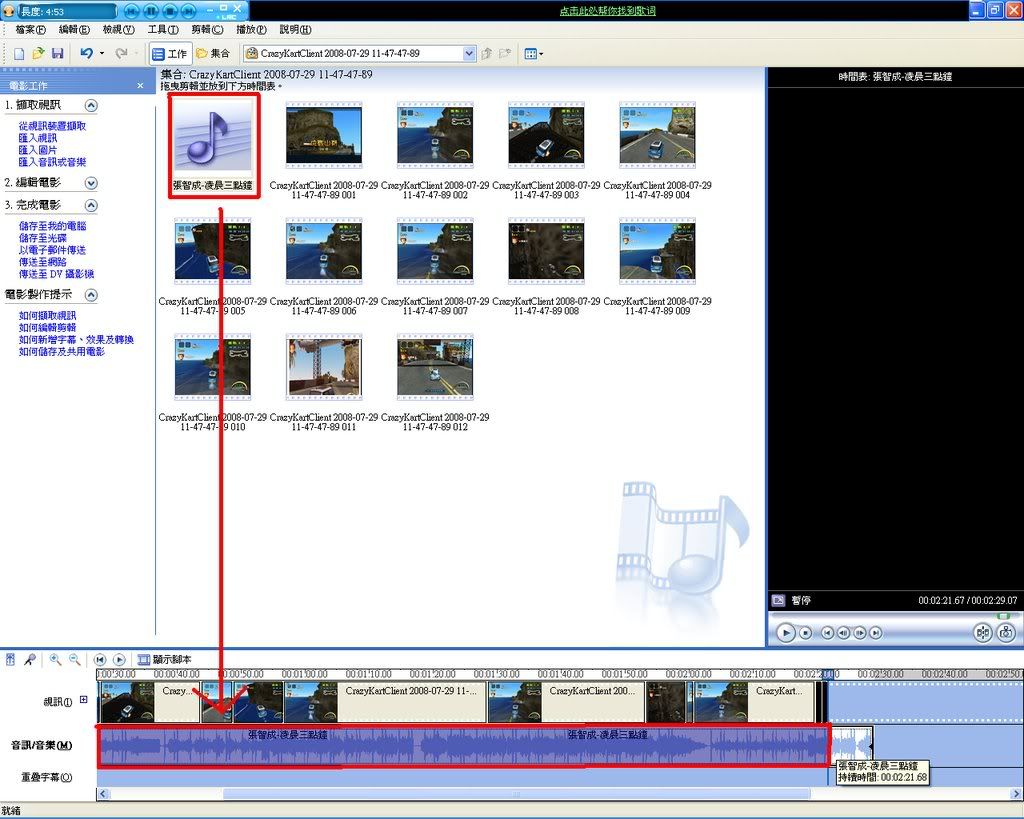Open the 檔案 (File) menu
1024x819 pixels.
[x=30, y=30]
